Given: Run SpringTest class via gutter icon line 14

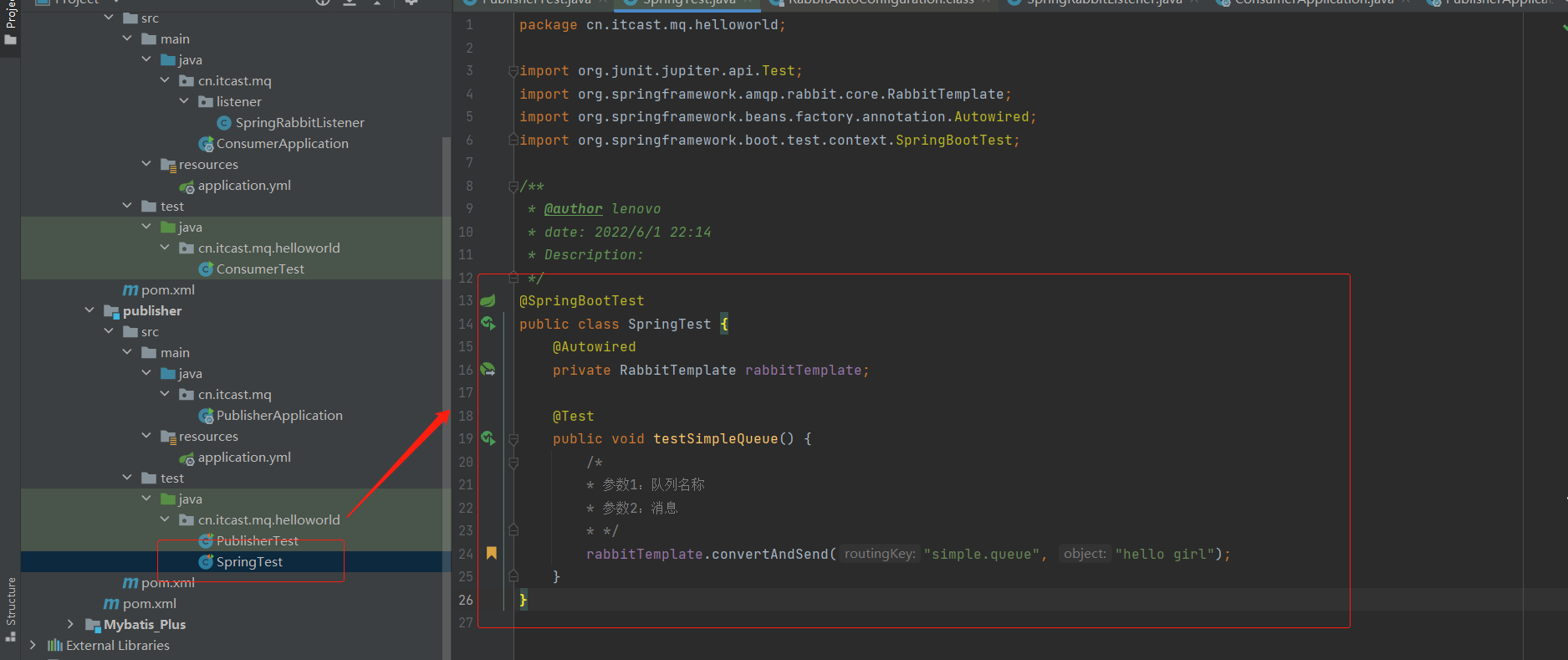Looking at the screenshot, I should tap(488, 324).
